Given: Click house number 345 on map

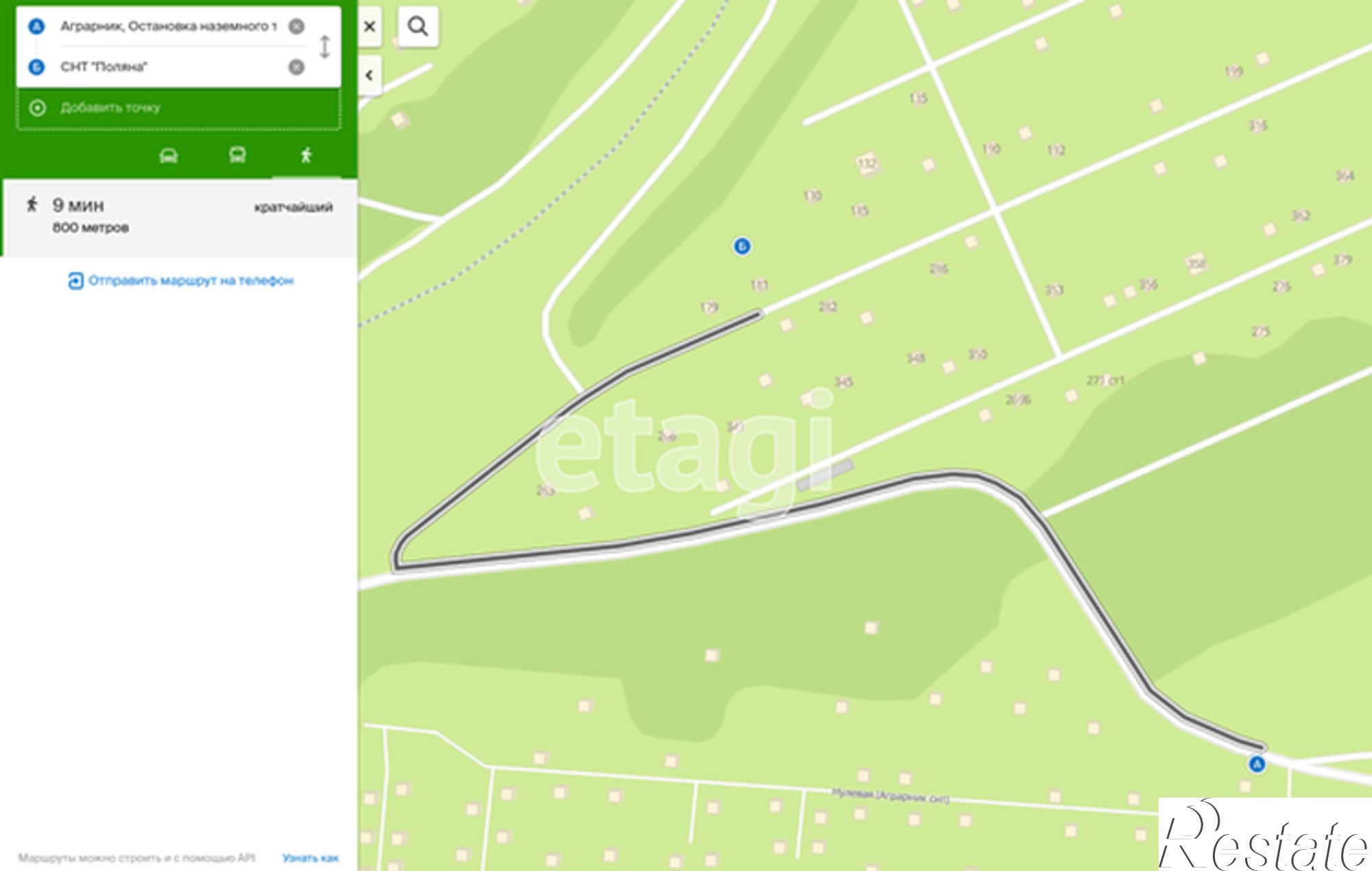Looking at the screenshot, I should pyautogui.click(x=844, y=382).
